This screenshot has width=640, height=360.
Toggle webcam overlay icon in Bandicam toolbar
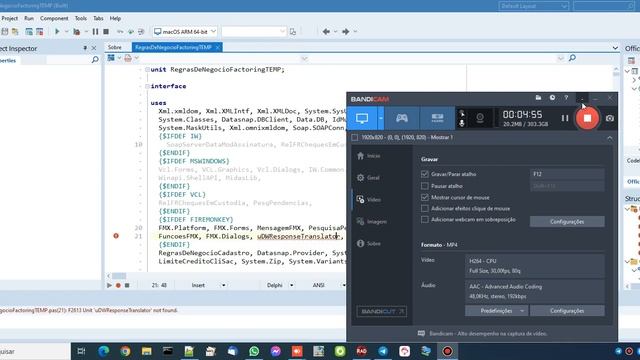480,118
